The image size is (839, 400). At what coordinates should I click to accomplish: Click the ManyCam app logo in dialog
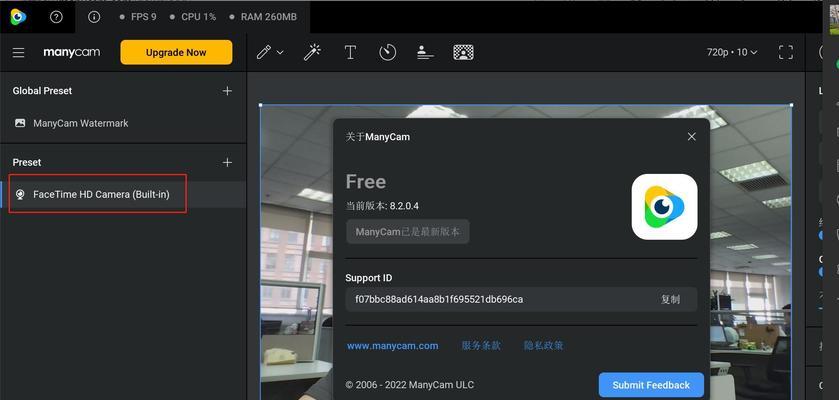pyautogui.click(x=665, y=207)
